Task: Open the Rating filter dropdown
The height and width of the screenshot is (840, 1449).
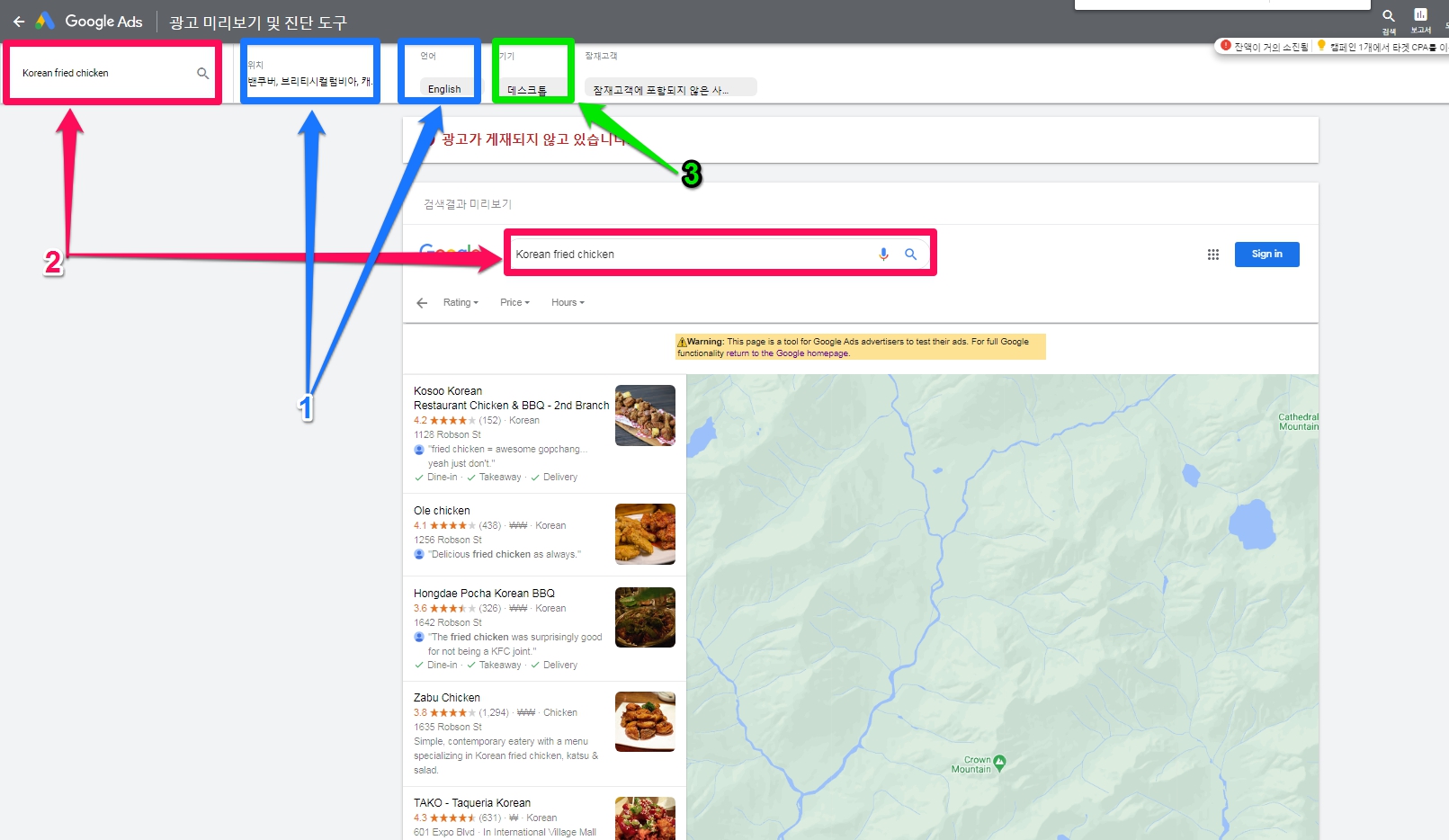Action: coord(461,303)
